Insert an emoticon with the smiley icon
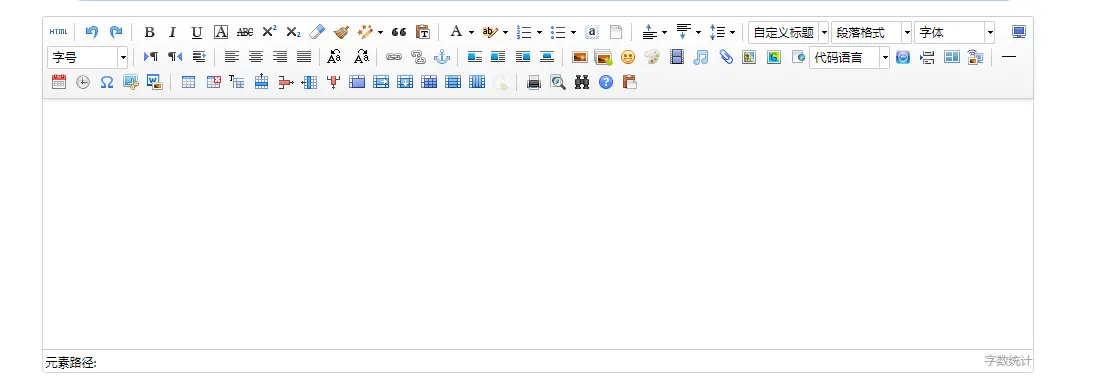Screen dimensions: 1101x389 pyautogui.click(x=628, y=58)
